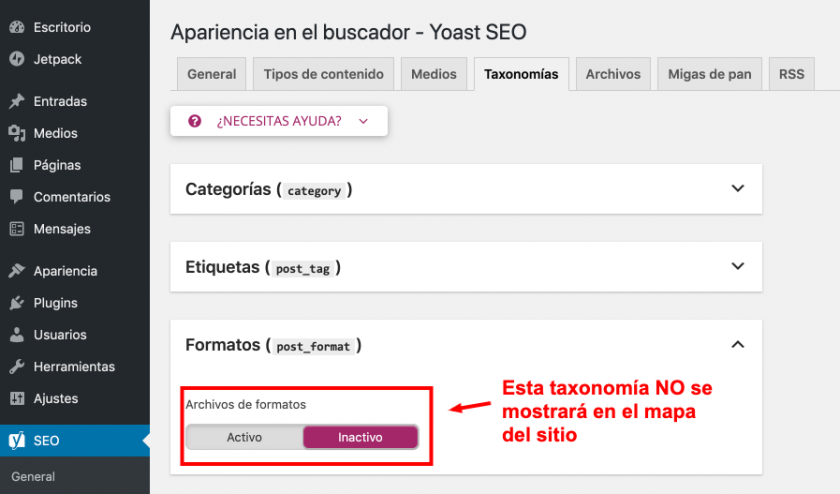Click the Escritorio dashboard icon
Screen dimensions: 840x494
click(17, 27)
